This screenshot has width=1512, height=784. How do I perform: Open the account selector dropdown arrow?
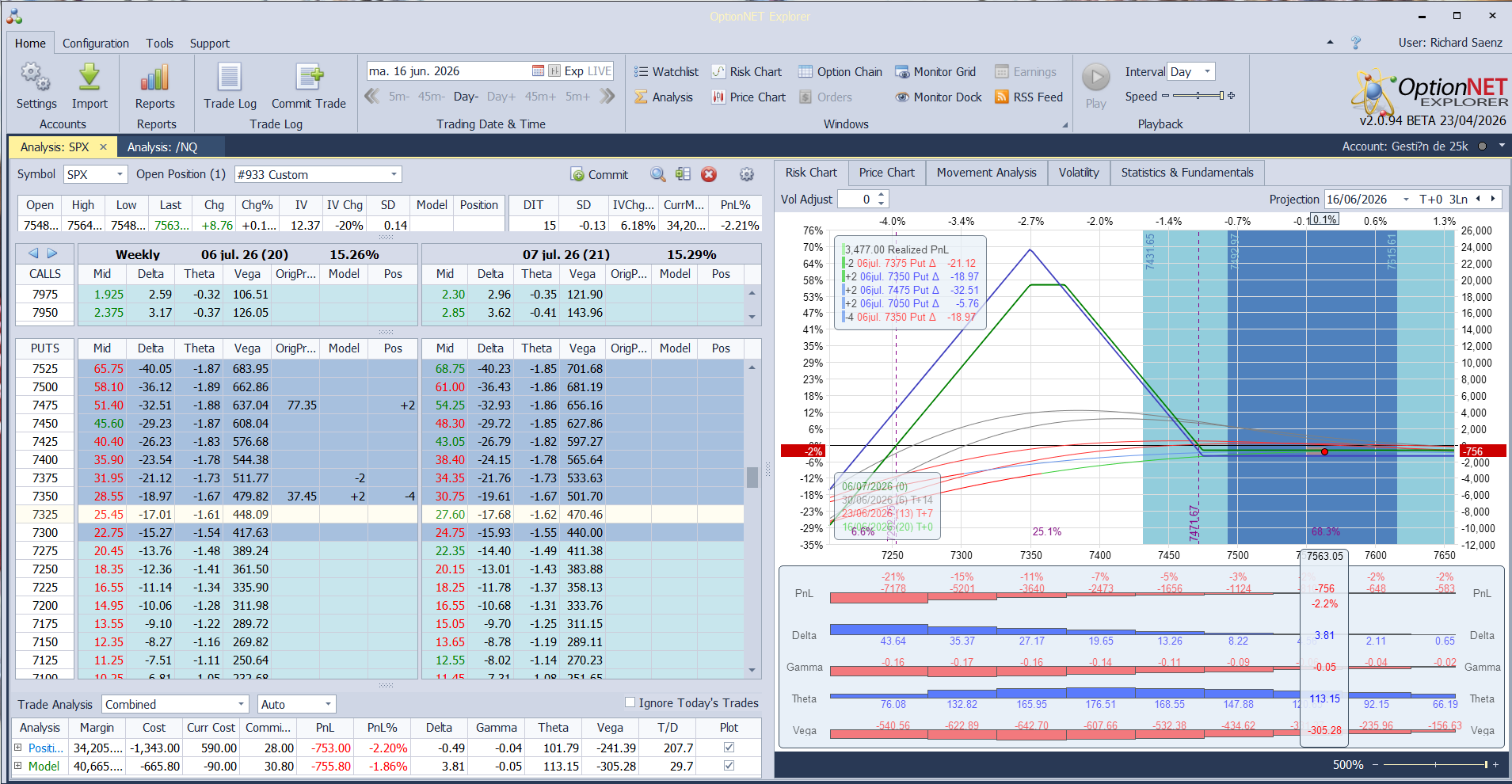coord(1501,146)
